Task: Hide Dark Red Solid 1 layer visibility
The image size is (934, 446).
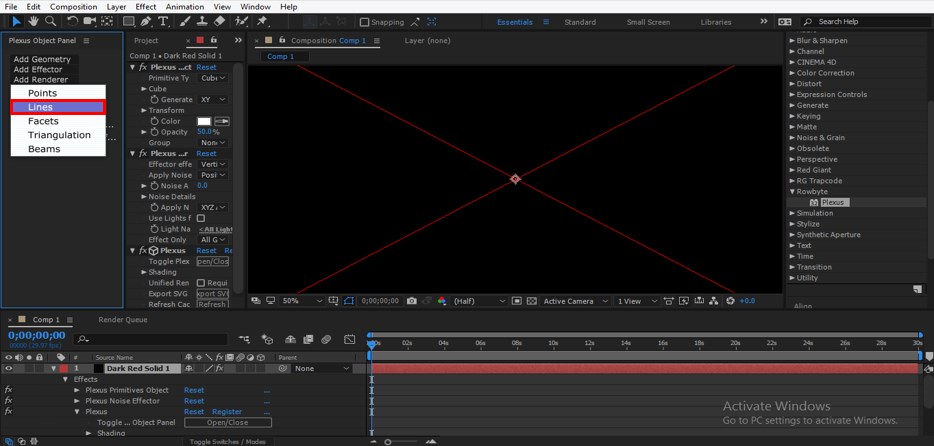Action: coord(8,369)
